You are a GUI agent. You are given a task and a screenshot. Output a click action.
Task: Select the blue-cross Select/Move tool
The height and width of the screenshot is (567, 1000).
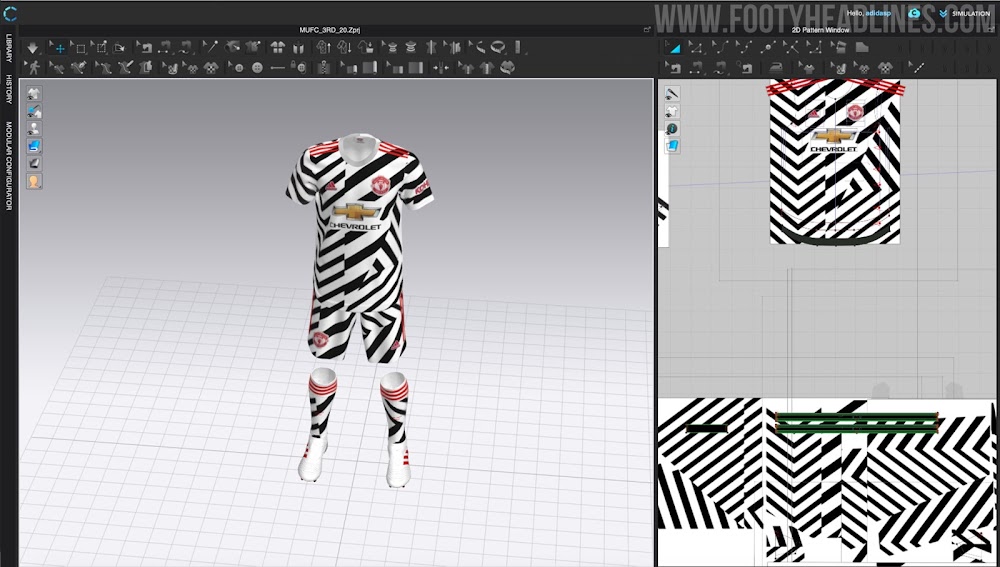[59, 48]
